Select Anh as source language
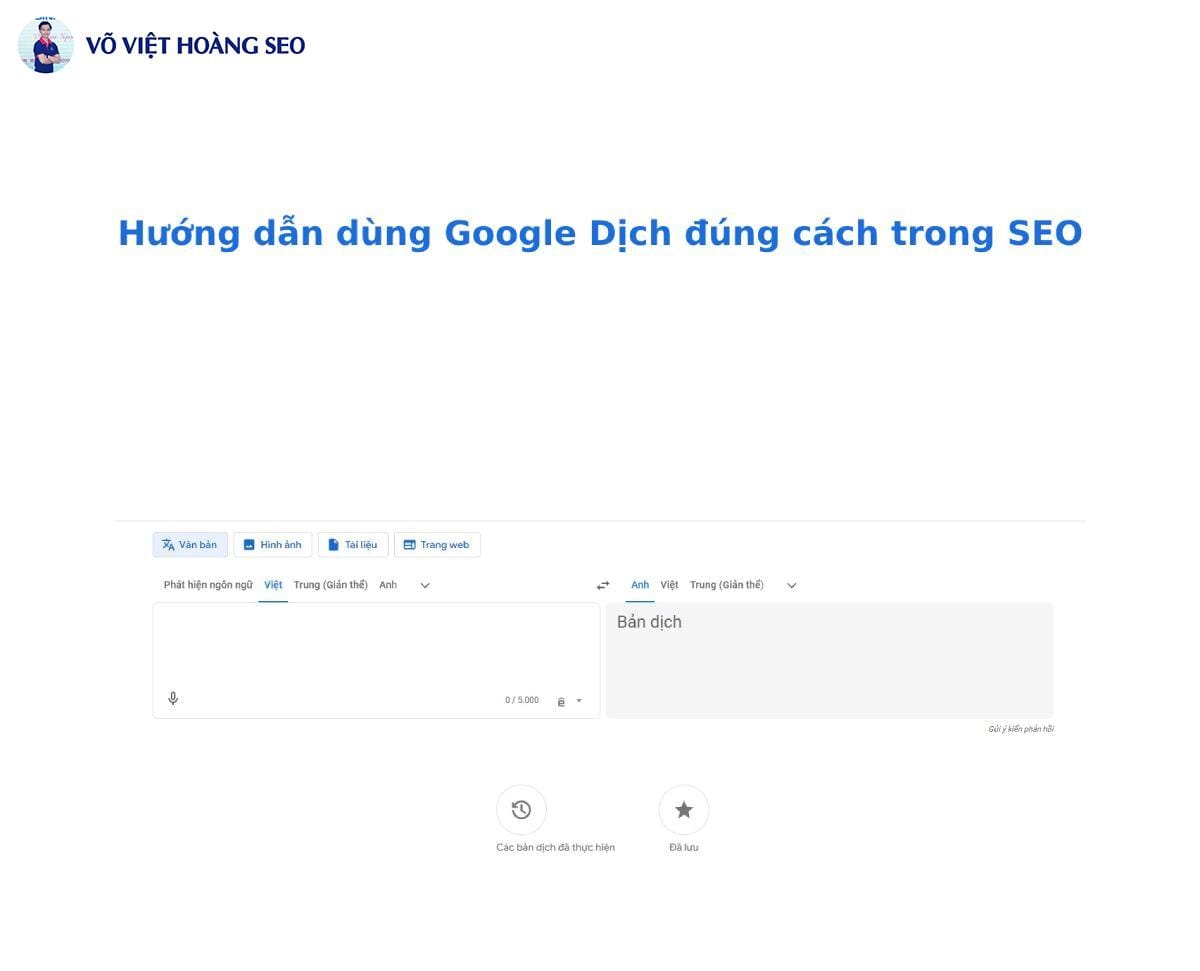 pyautogui.click(x=388, y=585)
